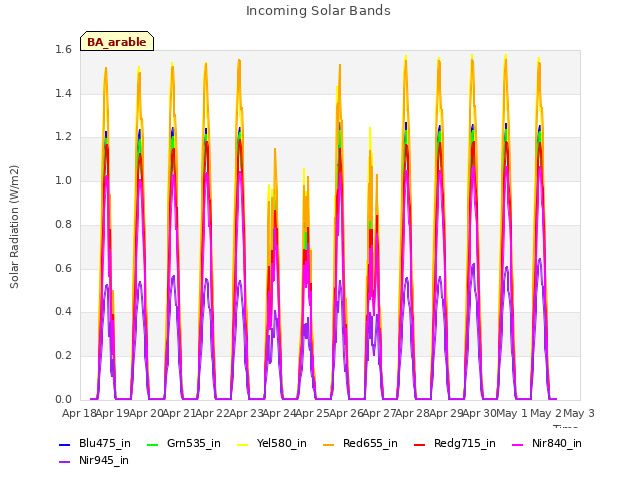Select the Redg715_in legend label
640x480 pixels.
pyautogui.click(x=465, y=444)
